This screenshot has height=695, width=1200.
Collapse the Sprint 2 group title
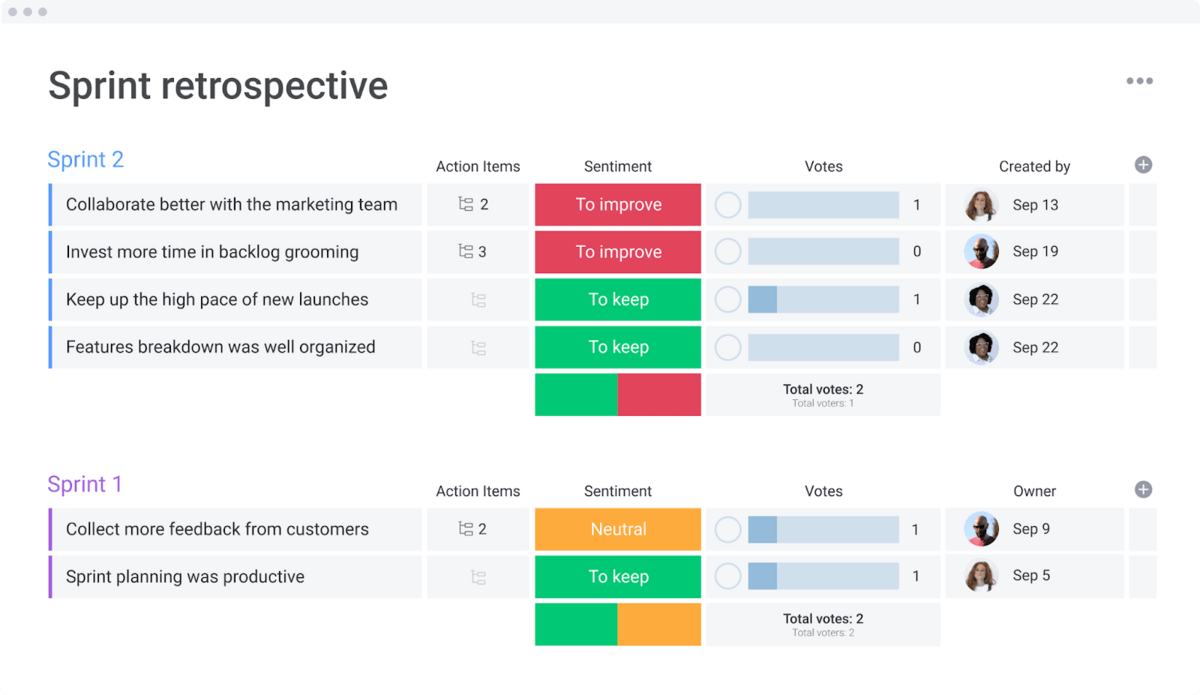pos(86,160)
